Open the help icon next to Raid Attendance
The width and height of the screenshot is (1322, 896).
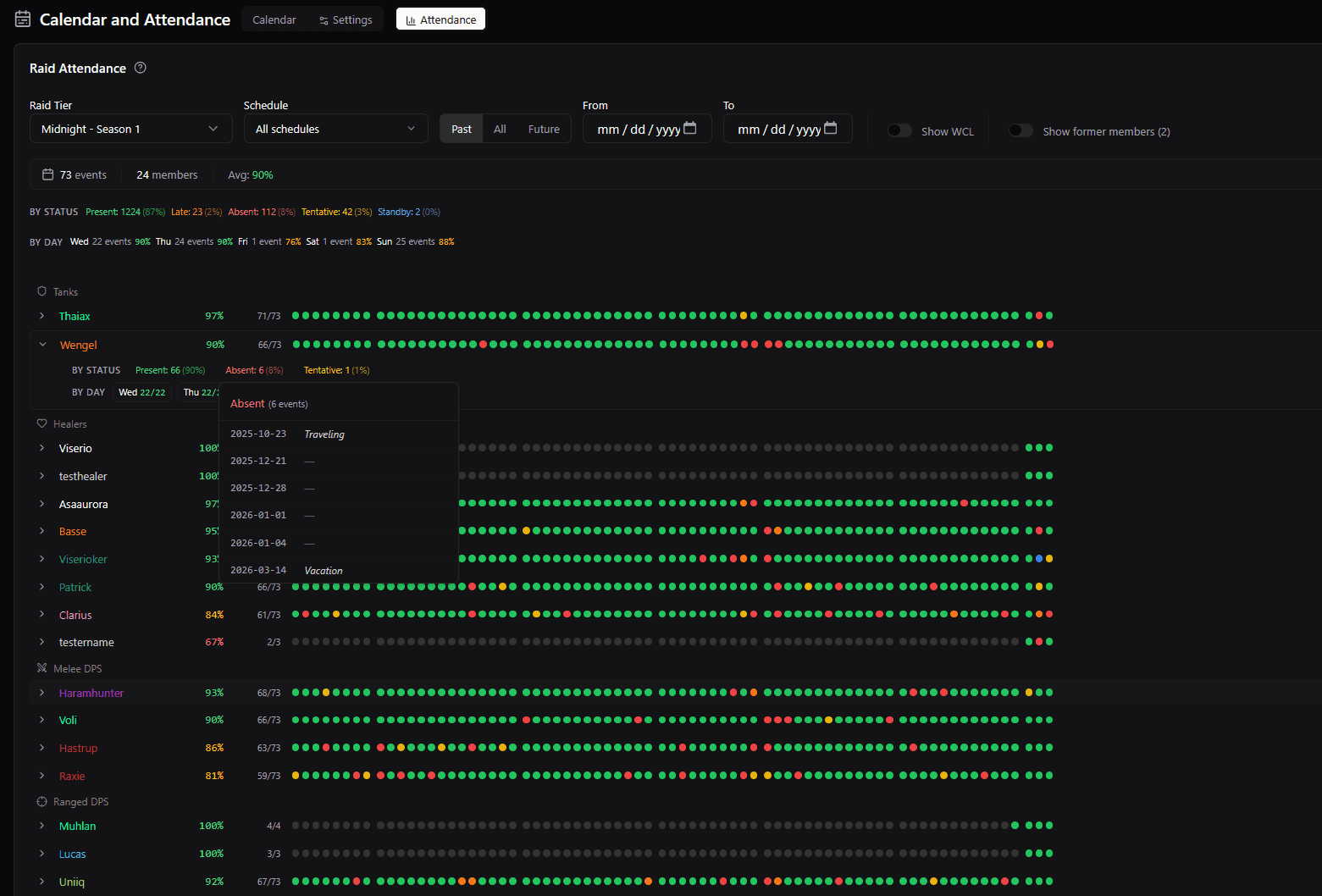(x=140, y=67)
